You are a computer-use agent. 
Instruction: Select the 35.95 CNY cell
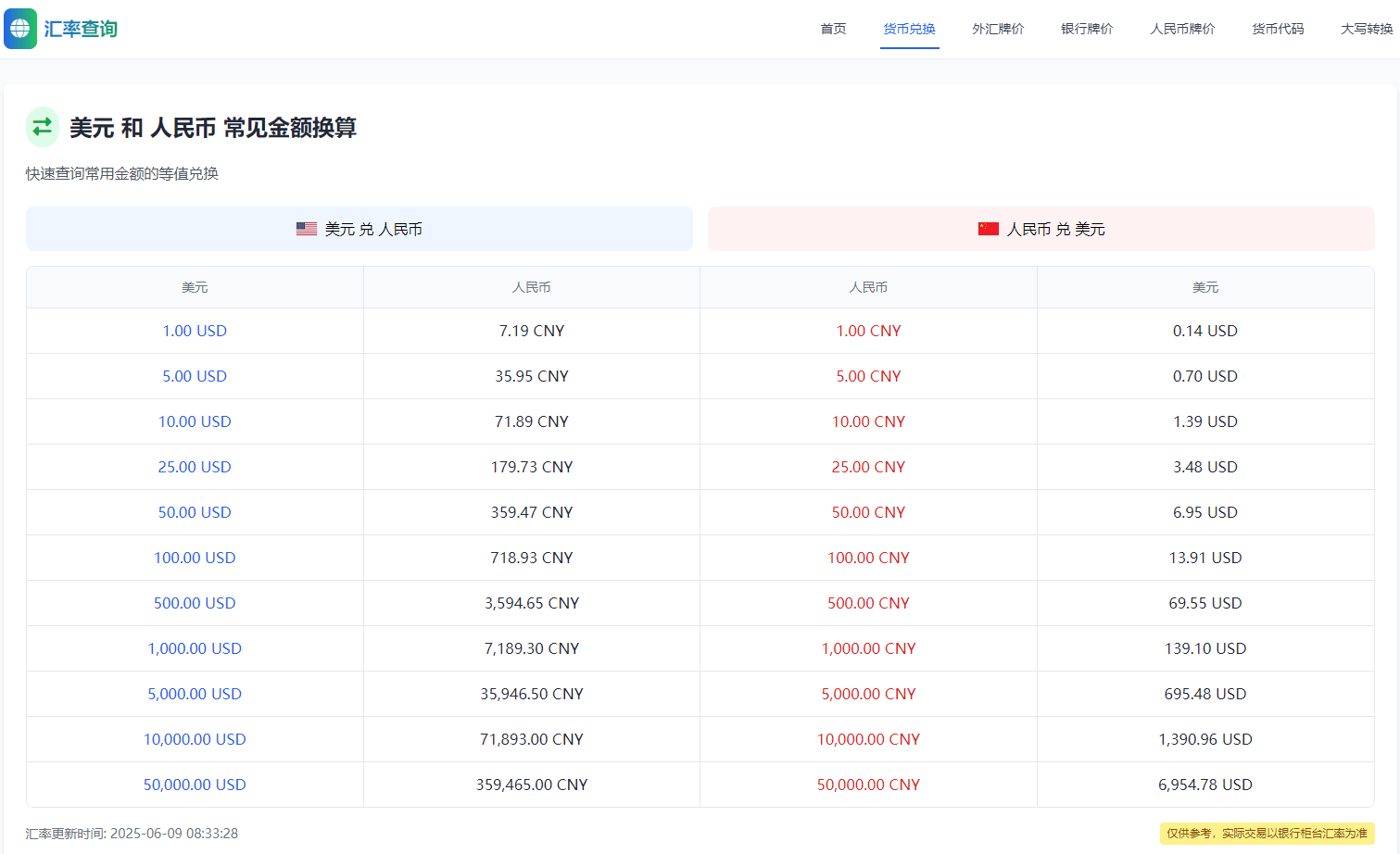(x=532, y=376)
